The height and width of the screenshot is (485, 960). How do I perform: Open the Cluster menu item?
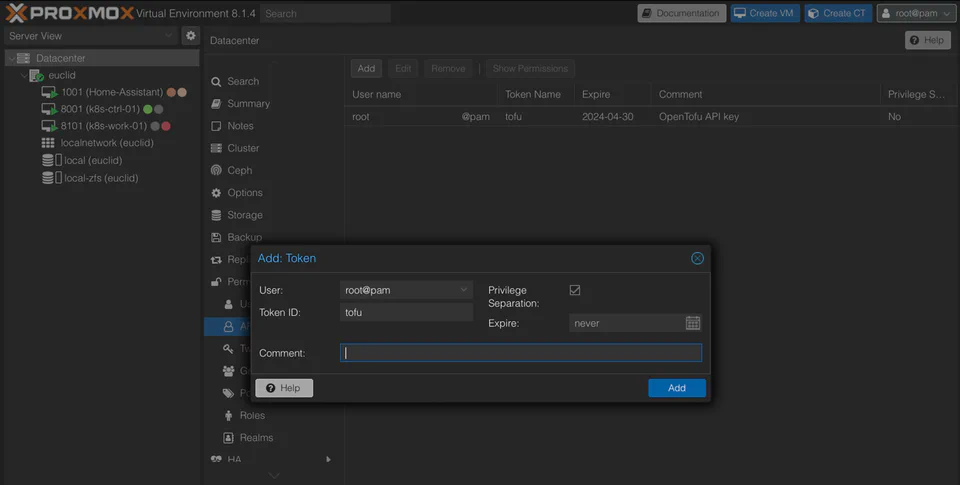pyautogui.click(x=243, y=148)
